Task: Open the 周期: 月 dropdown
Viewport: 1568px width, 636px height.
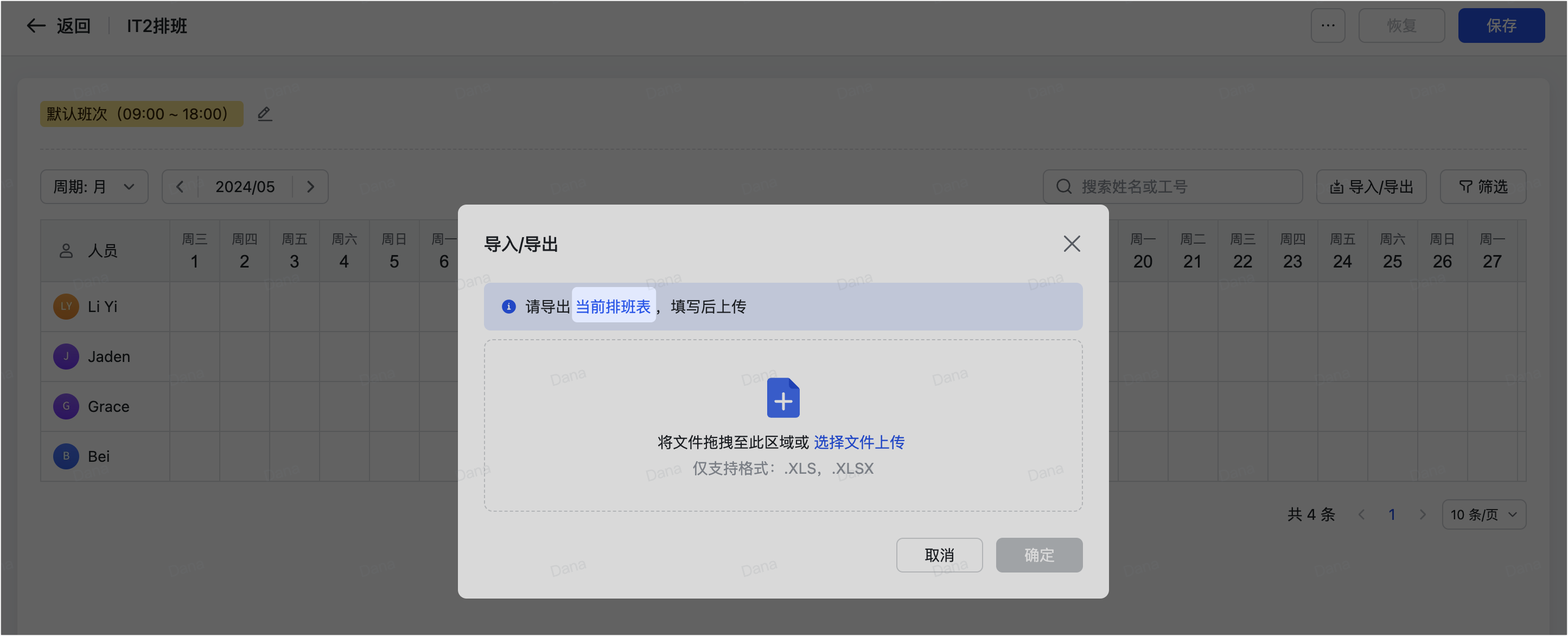Action: (94, 186)
